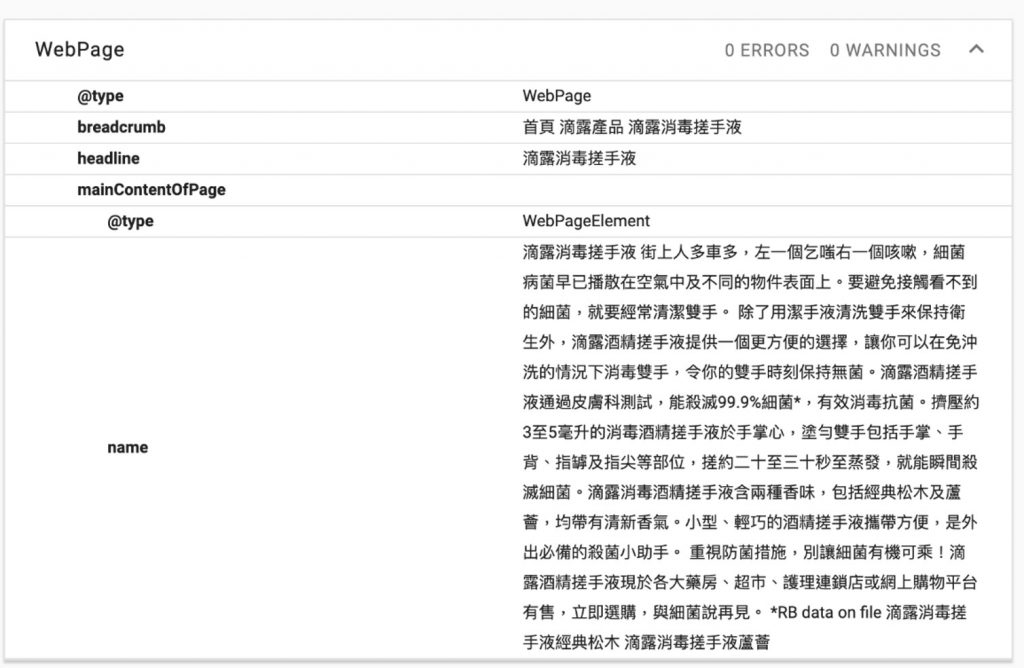Screen dimensions: 1024x668
Task: Click the 0 WARNINGS count
Action: point(885,50)
